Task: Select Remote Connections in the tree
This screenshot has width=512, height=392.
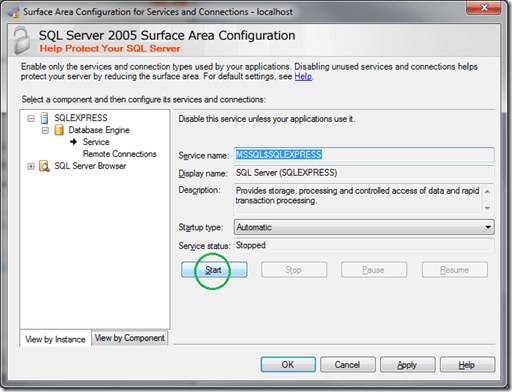Action: tap(120, 154)
